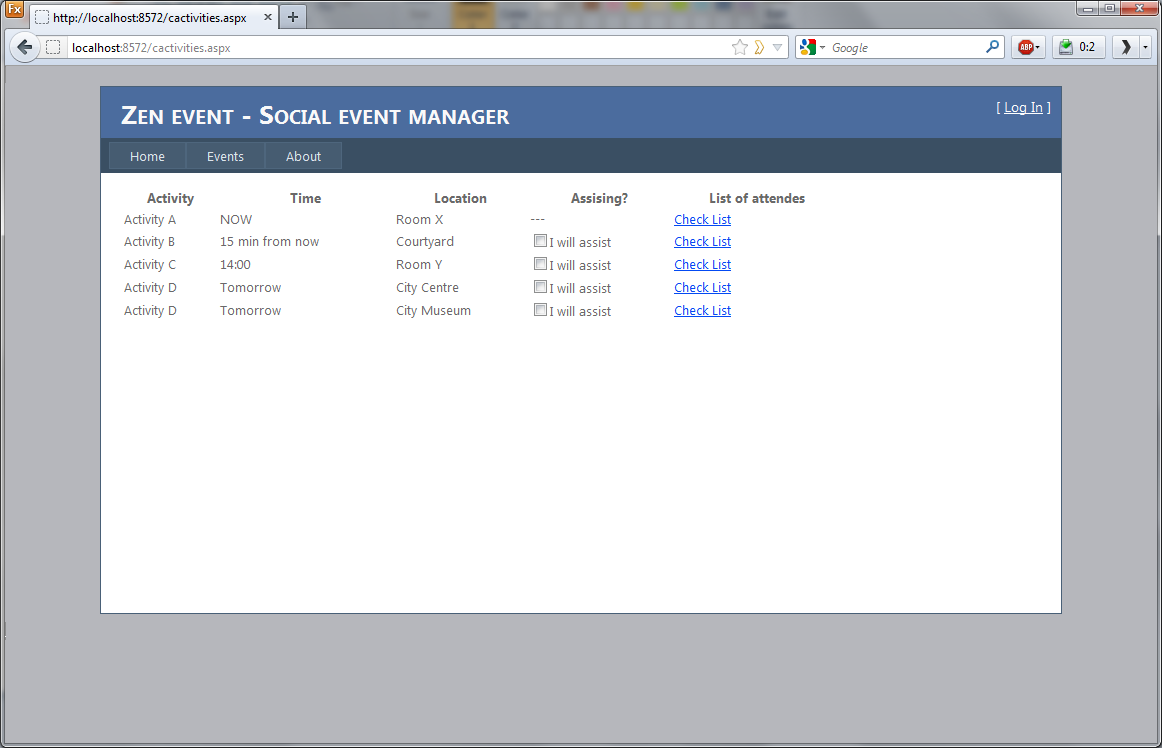Click the RSS feed icon in address bar
The image size is (1162, 748).
tap(760, 47)
